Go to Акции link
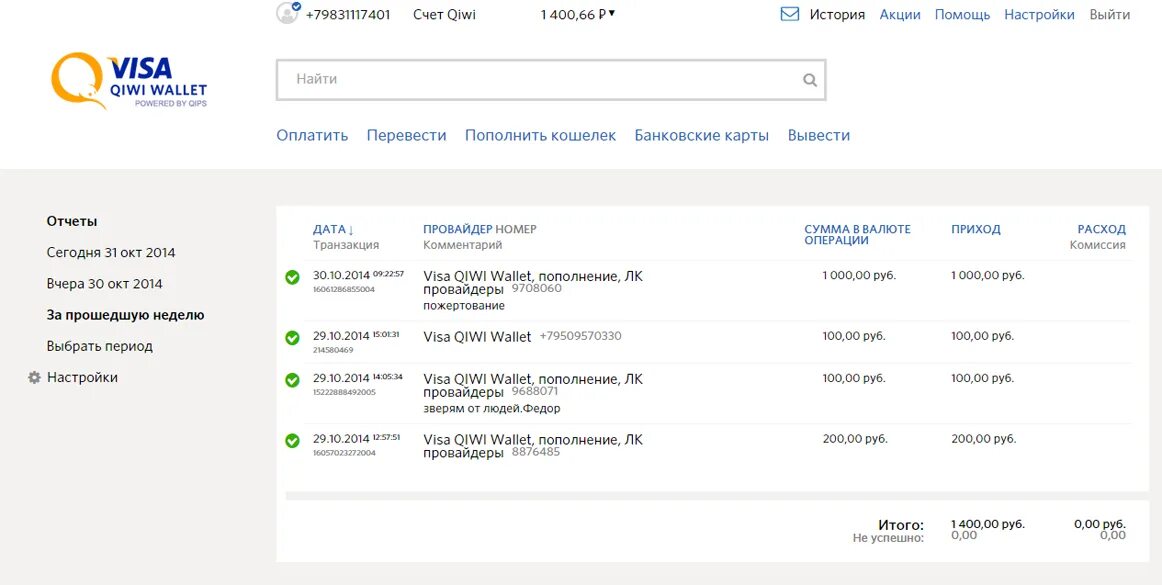1162x585 pixels. pos(900,15)
